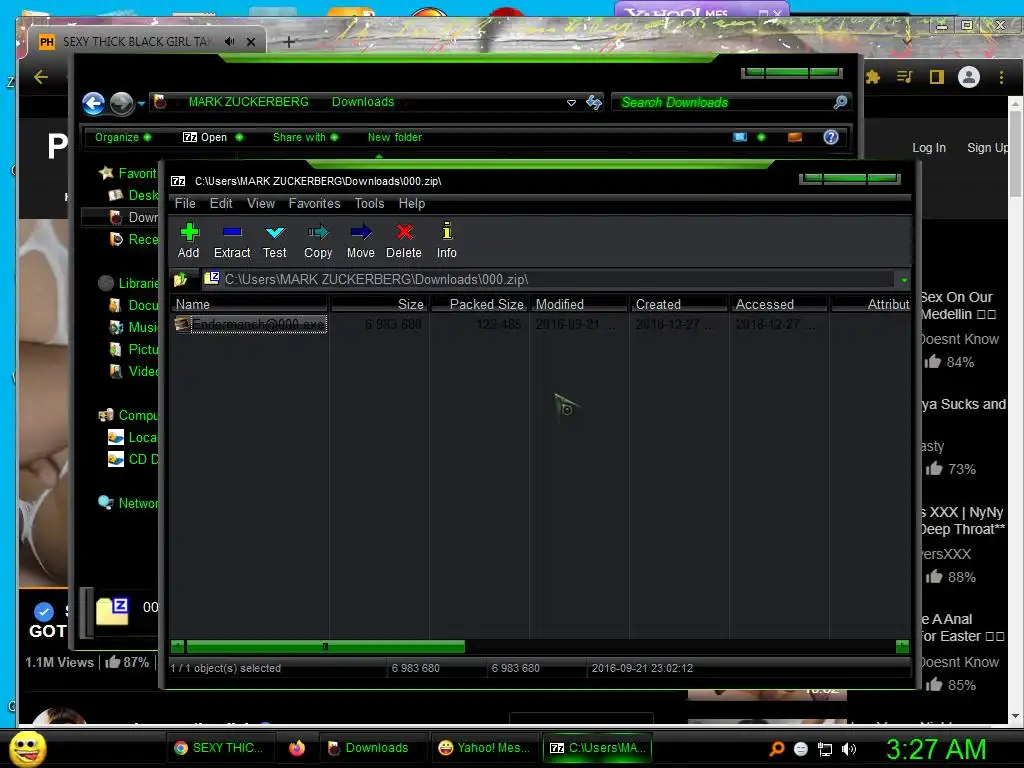Open the Share with dropdown
This screenshot has width=1024, height=768.
pos(306,137)
